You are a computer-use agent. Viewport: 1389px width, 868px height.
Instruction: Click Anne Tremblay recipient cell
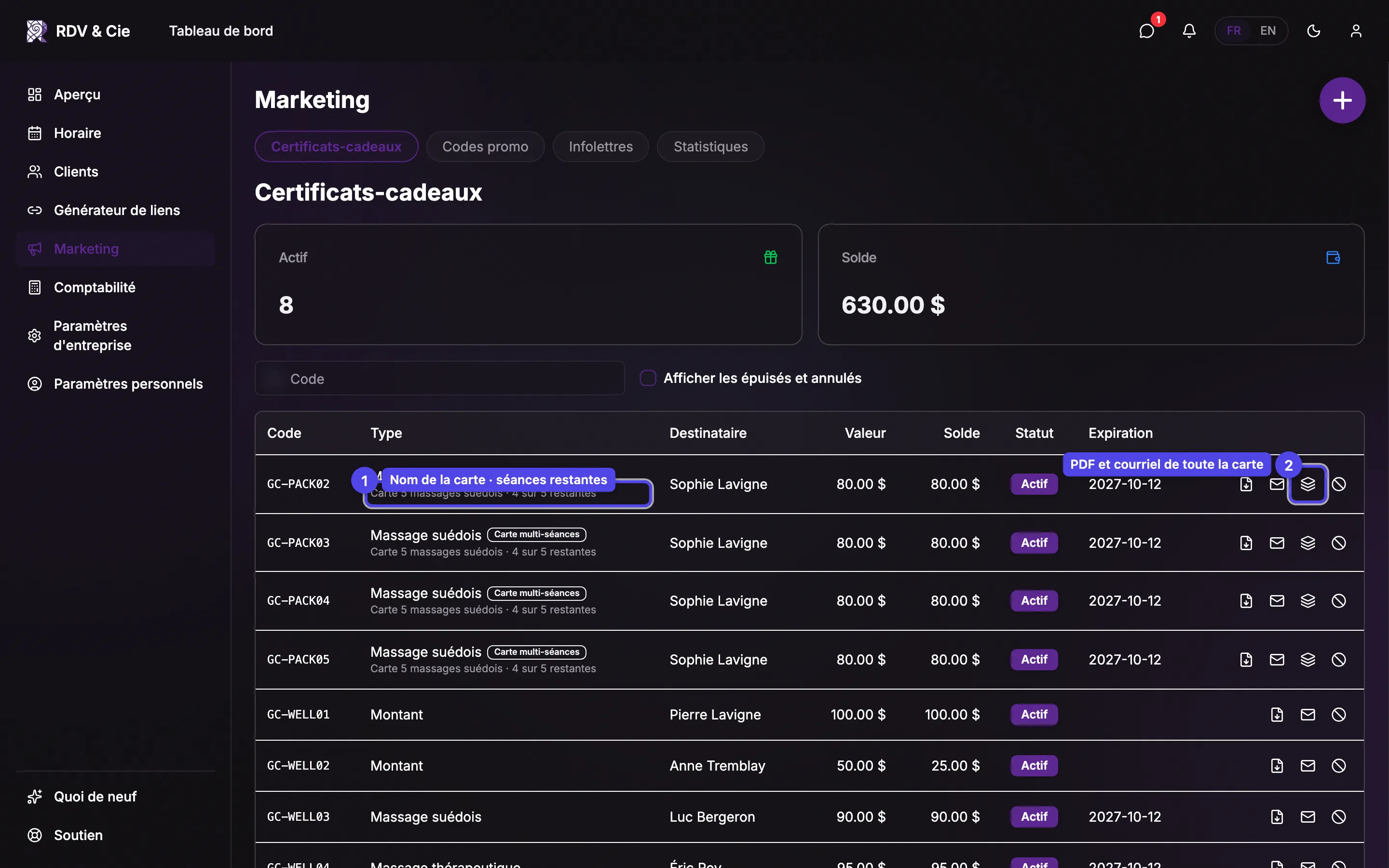coord(718,766)
